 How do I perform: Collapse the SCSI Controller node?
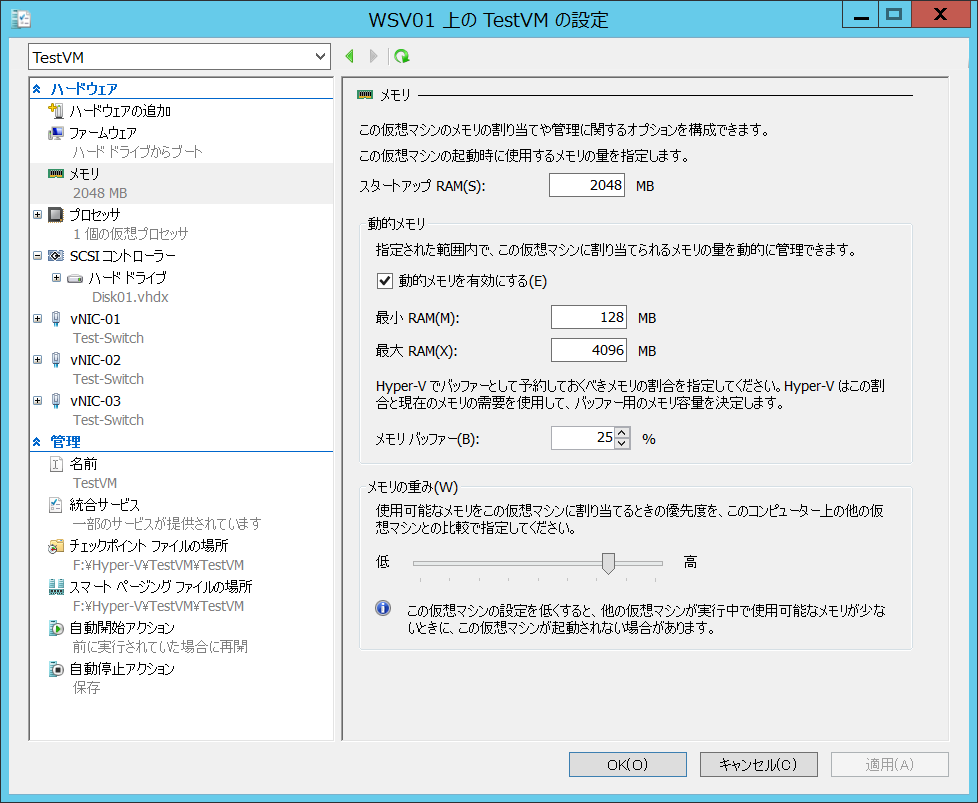[37, 256]
